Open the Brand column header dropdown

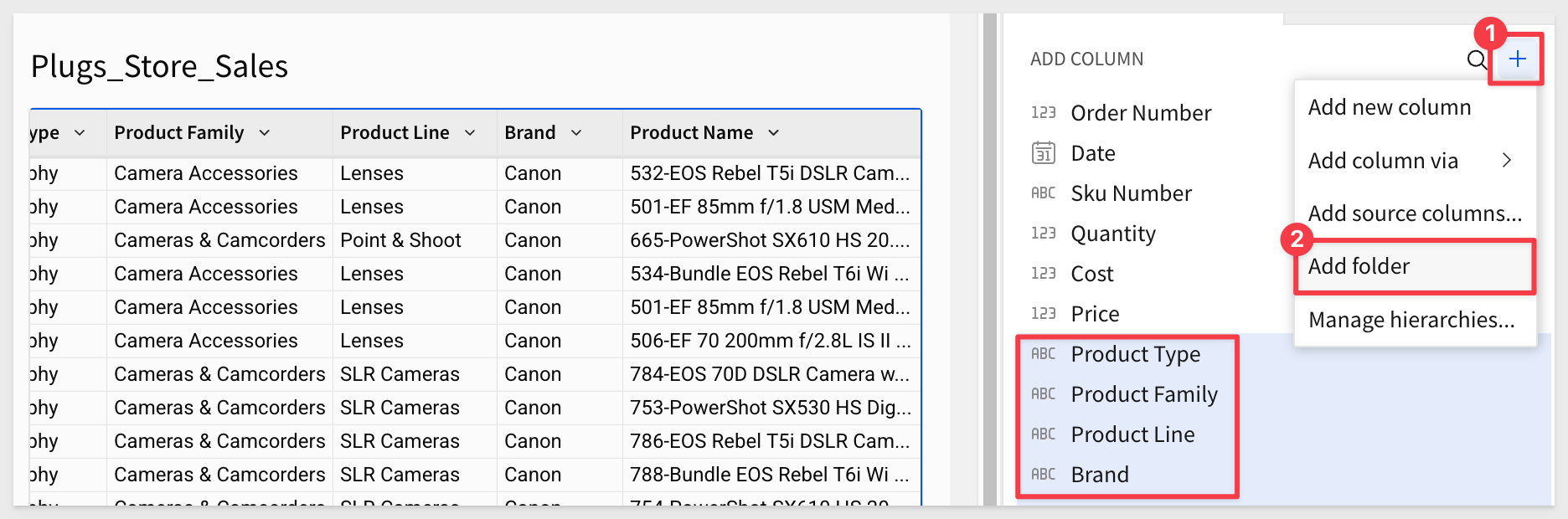[x=576, y=133]
